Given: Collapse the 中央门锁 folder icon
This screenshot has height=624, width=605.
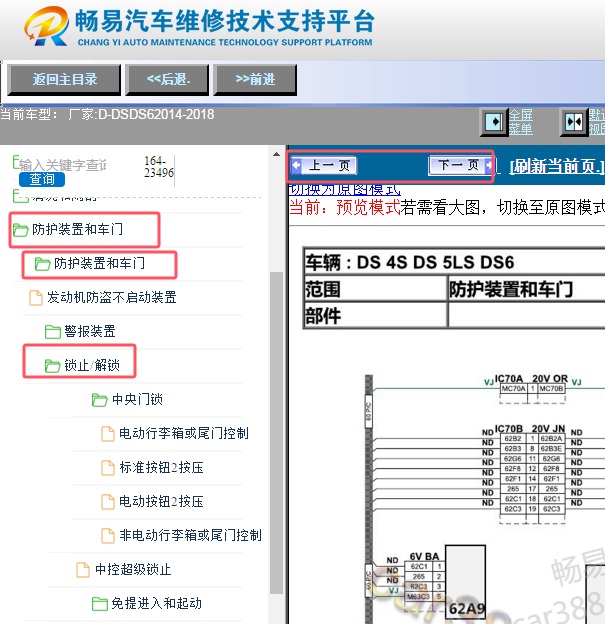Looking at the screenshot, I should point(100,400).
